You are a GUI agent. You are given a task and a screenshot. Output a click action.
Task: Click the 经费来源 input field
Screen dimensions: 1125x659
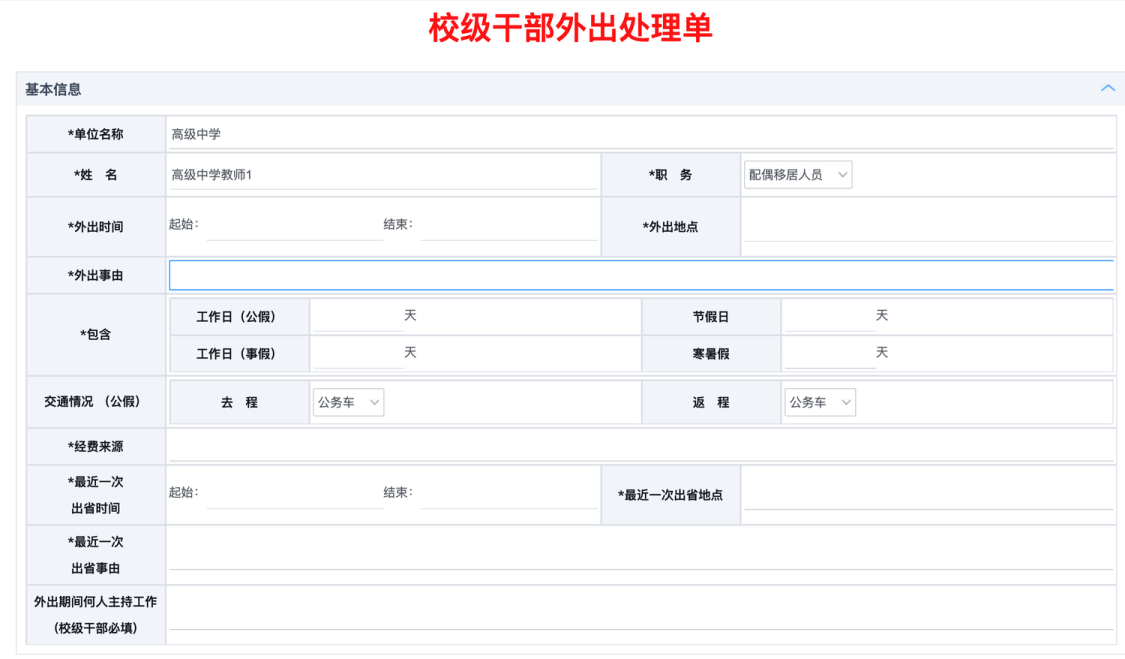pos(640,446)
